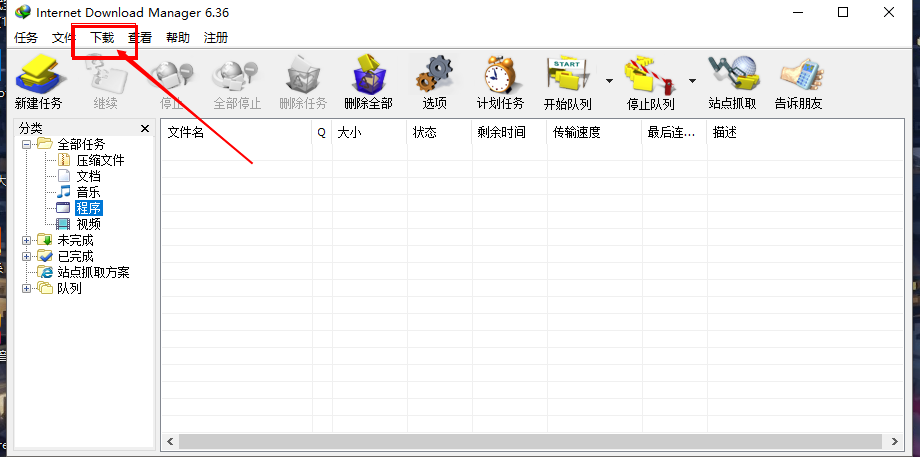Click the 删除全部 delete all icon

(368, 82)
